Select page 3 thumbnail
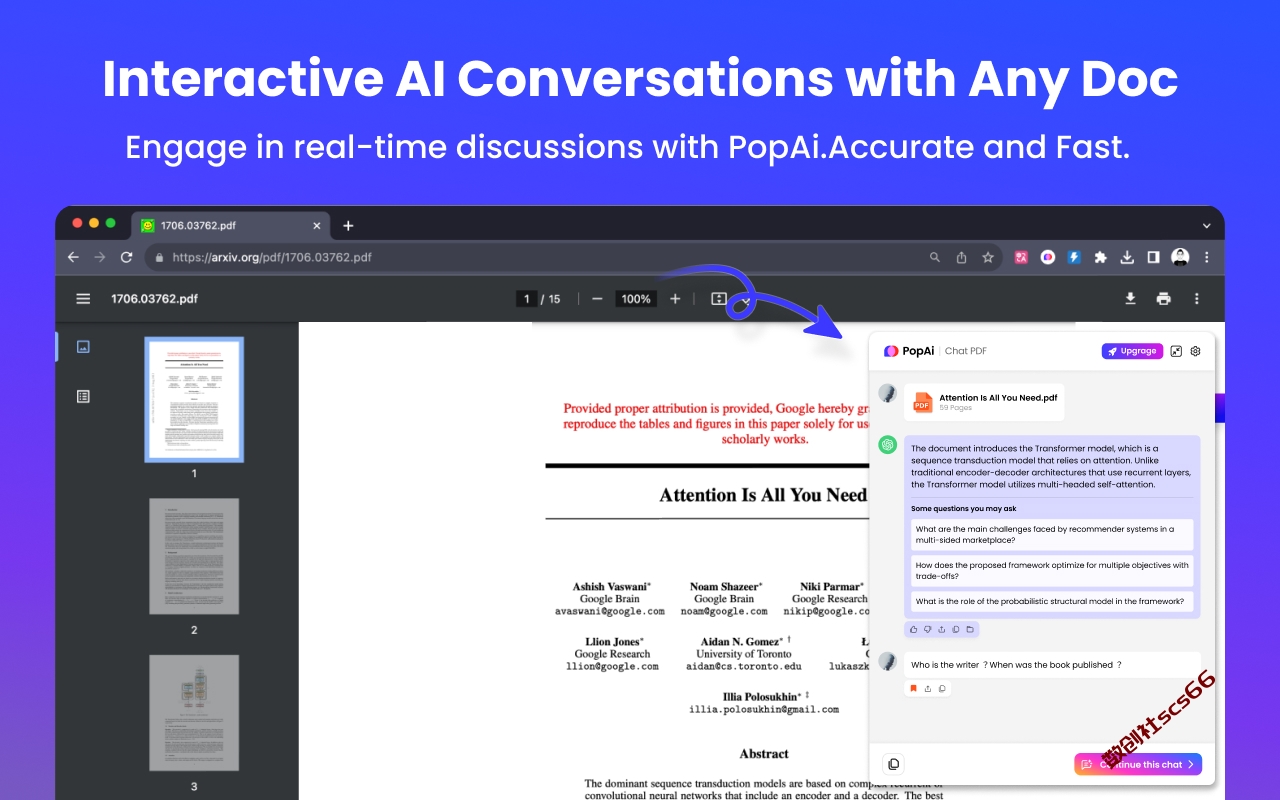 (x=194, y=713)
